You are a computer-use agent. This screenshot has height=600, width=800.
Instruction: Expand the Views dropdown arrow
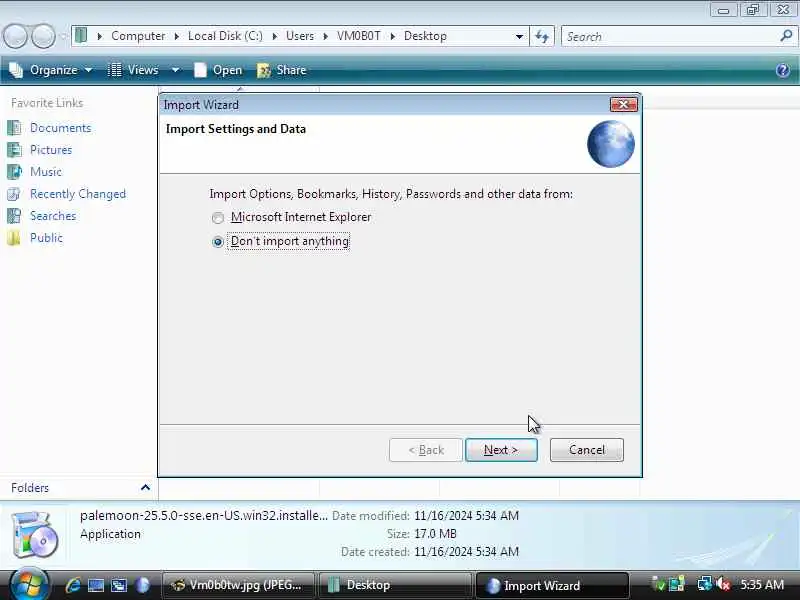pos(175,70)
